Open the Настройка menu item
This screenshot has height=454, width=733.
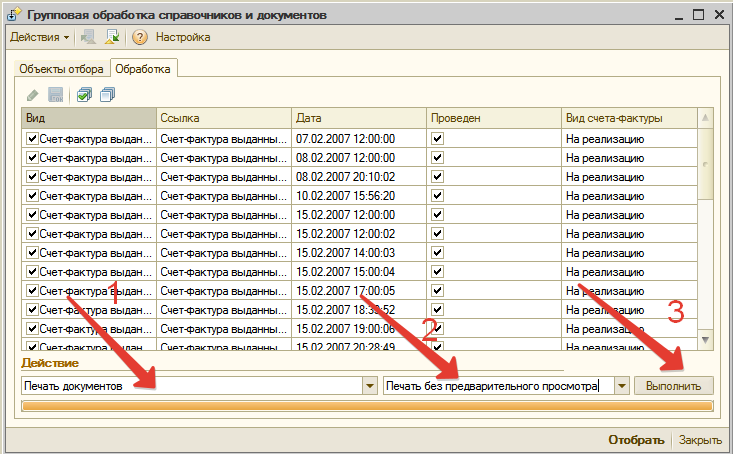click(183, 38)
